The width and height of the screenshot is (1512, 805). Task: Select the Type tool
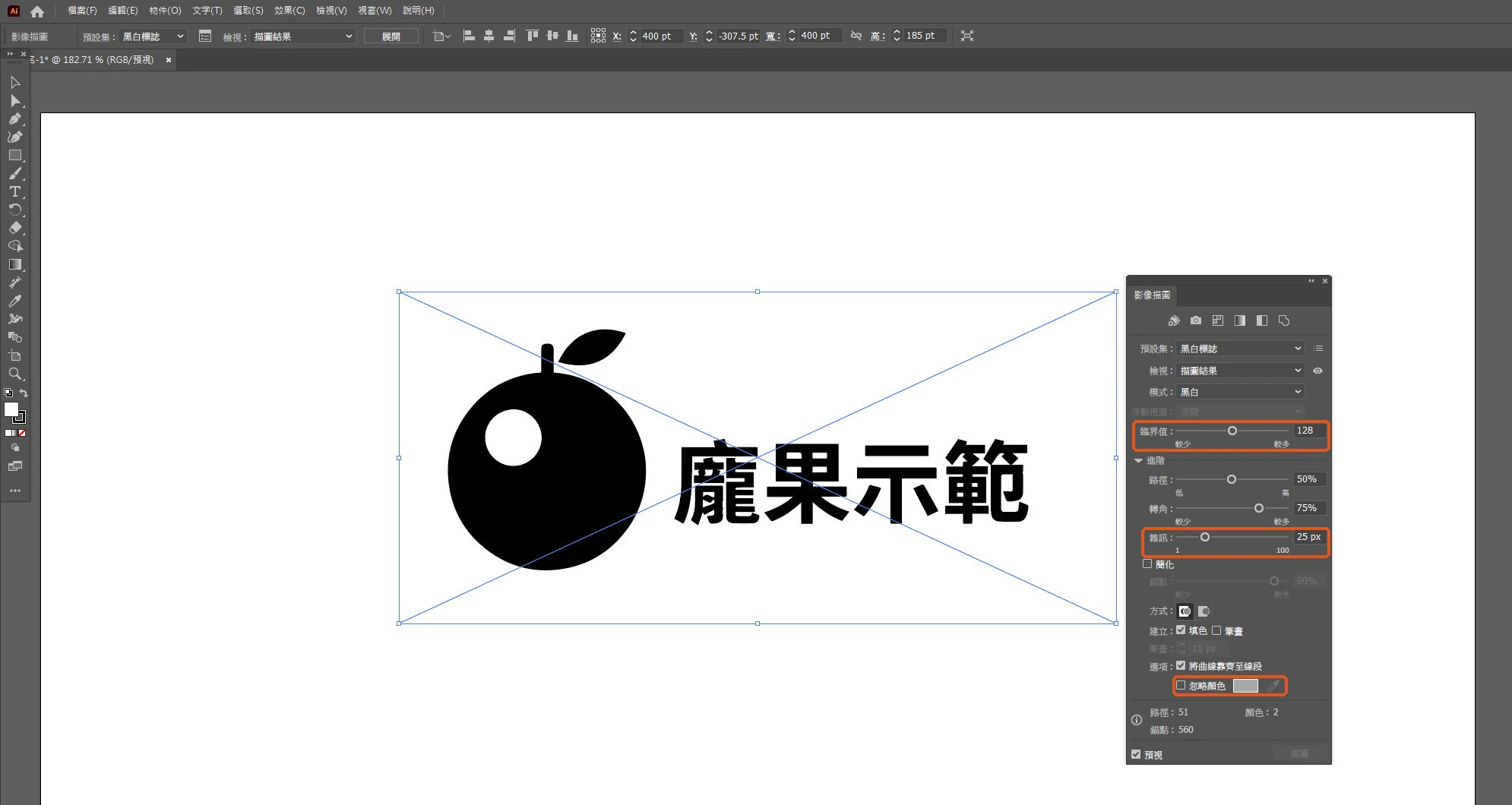15,191
